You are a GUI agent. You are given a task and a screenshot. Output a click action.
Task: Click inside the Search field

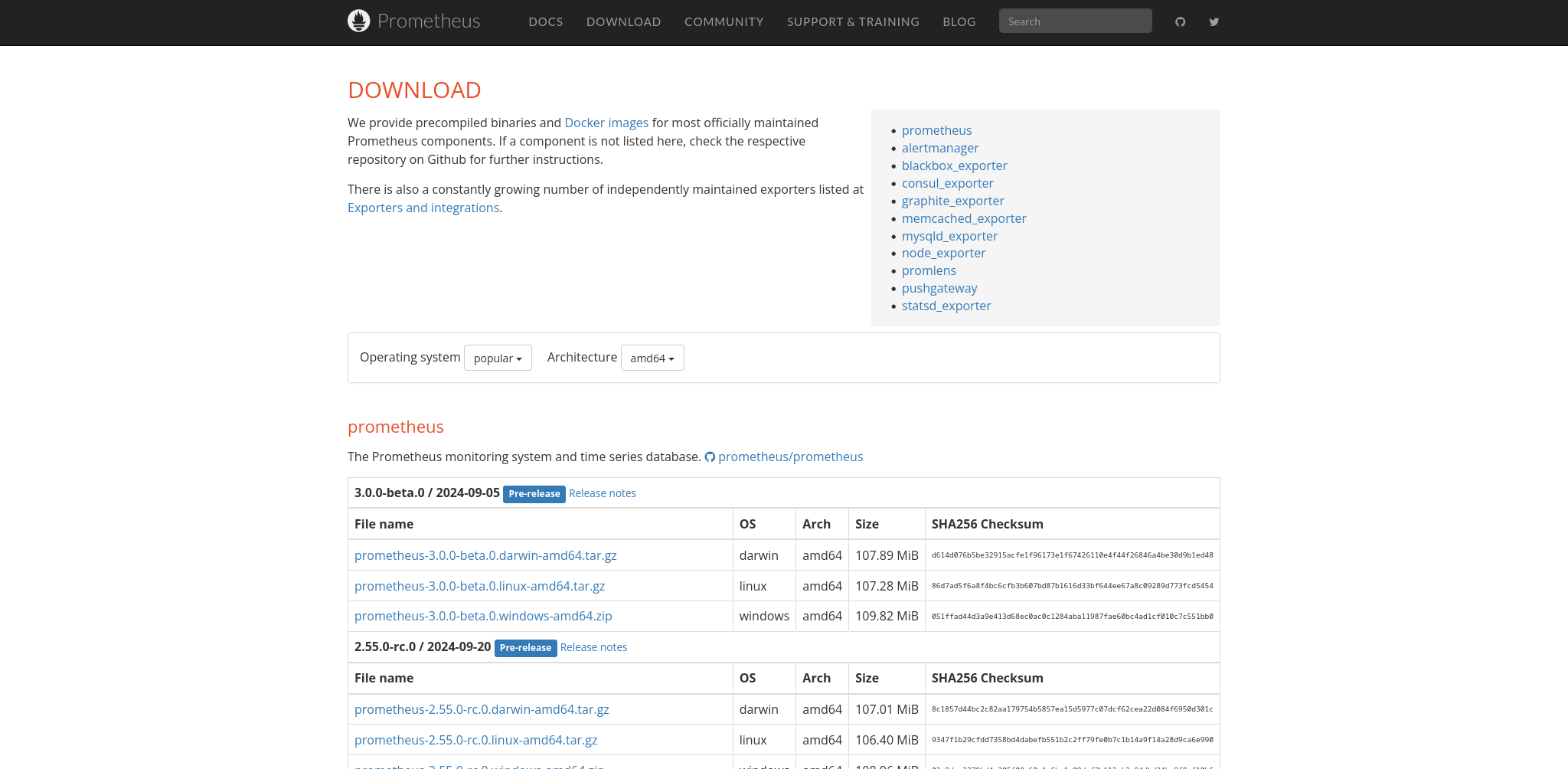click(x=1075, y=21)
